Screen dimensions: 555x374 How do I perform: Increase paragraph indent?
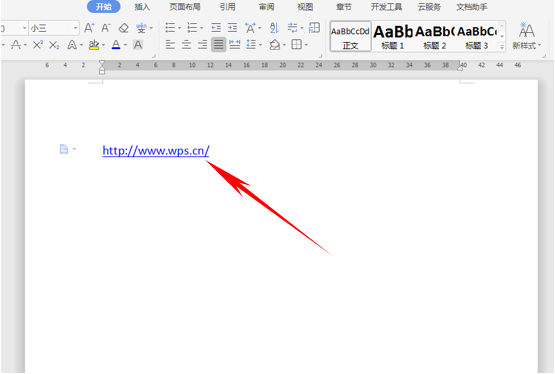click(233, 28)
